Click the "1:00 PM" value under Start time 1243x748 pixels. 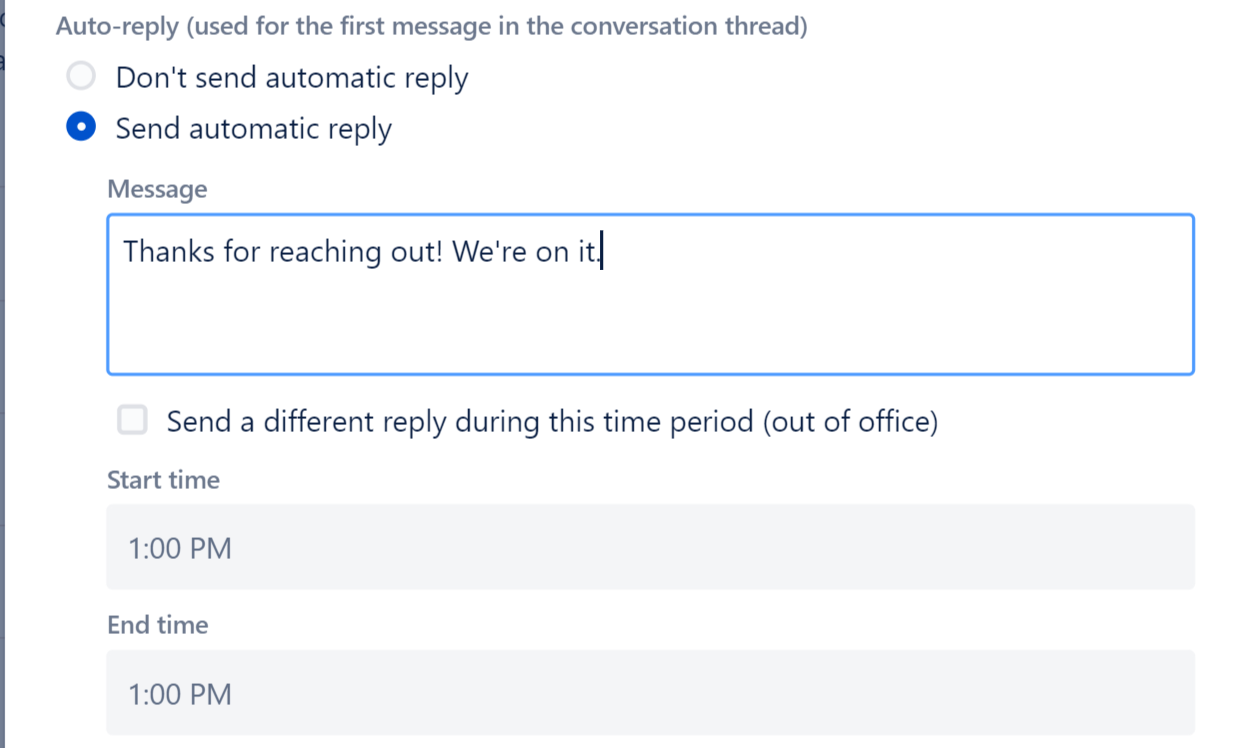pyautogui.click(x=180, y=548)
